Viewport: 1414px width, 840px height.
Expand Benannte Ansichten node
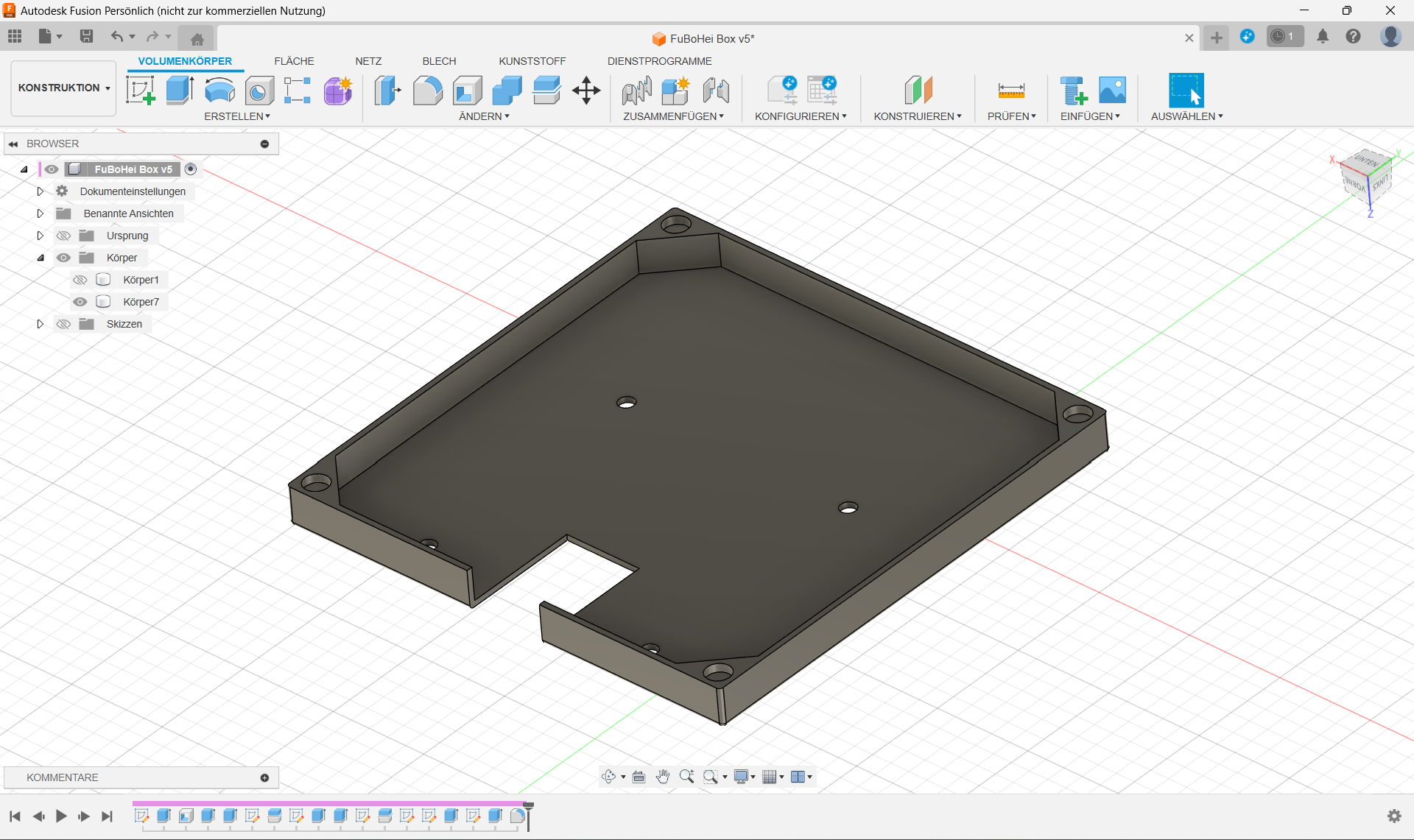pos(41,213)
